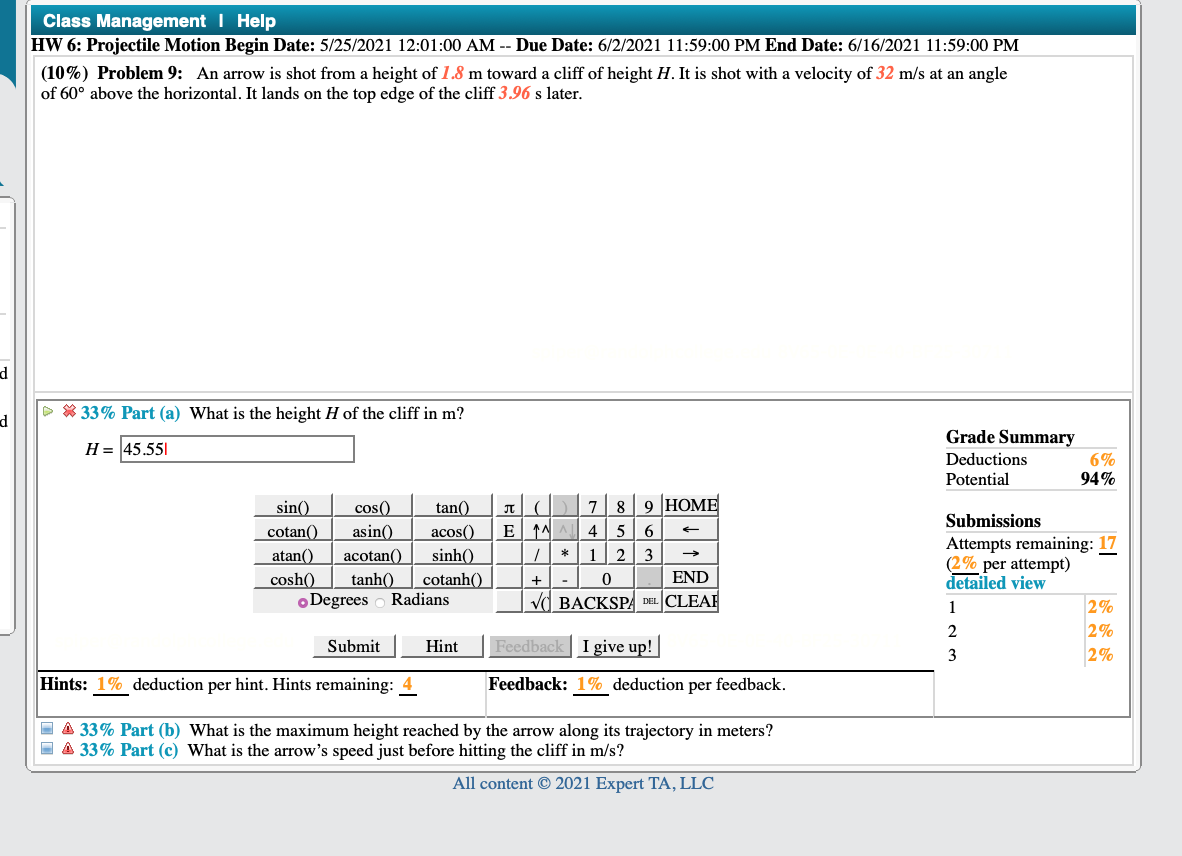Check the box next to Part (b)
Screen dimensions: 1182x856
click(x=44, y=729)
